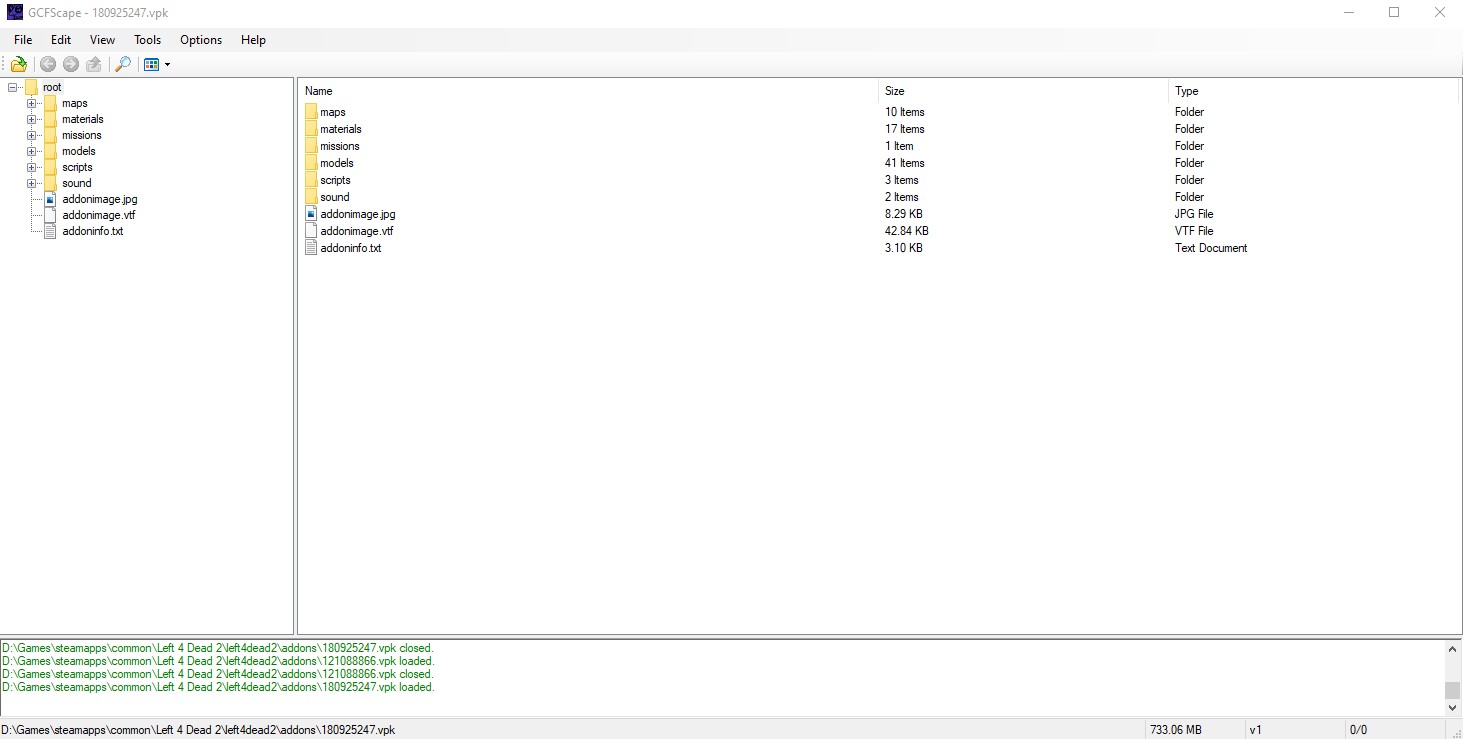Open the File menu
The width and height of the screenshot is (1463, 739).
(x=23, y=40)
